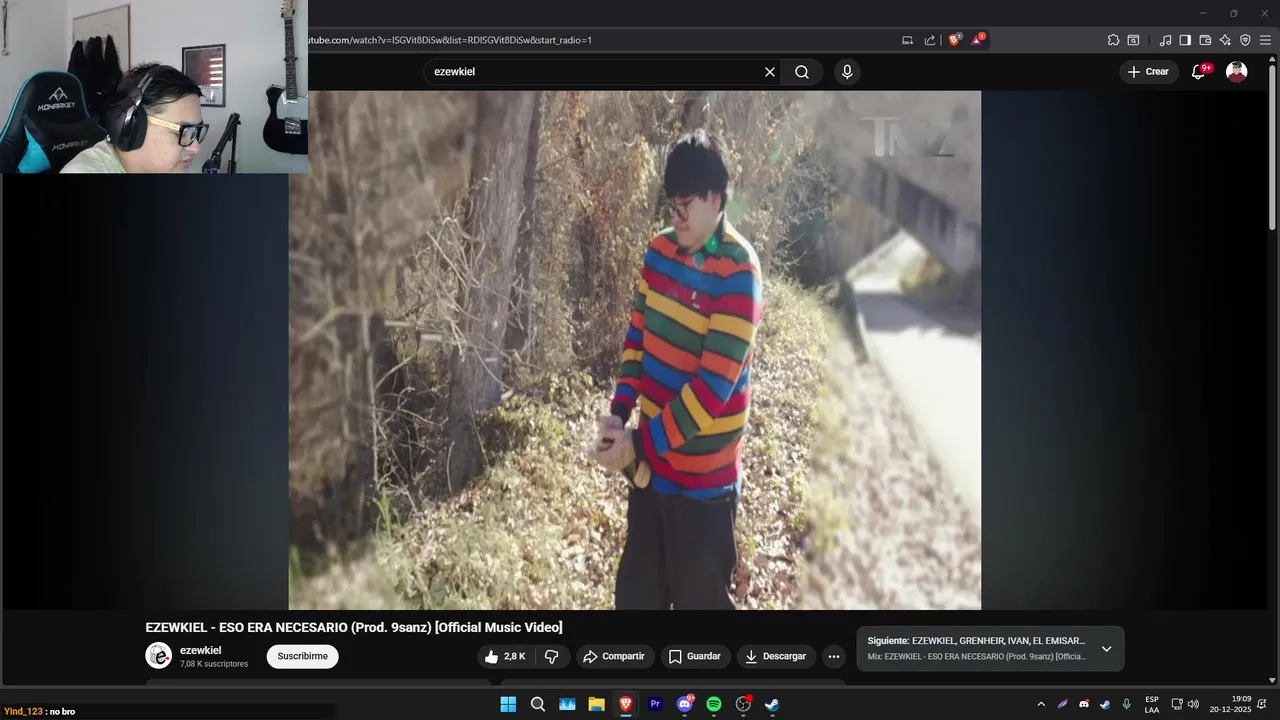
Task: Open YouTube notifications bell
Action: click(1199, 72)
